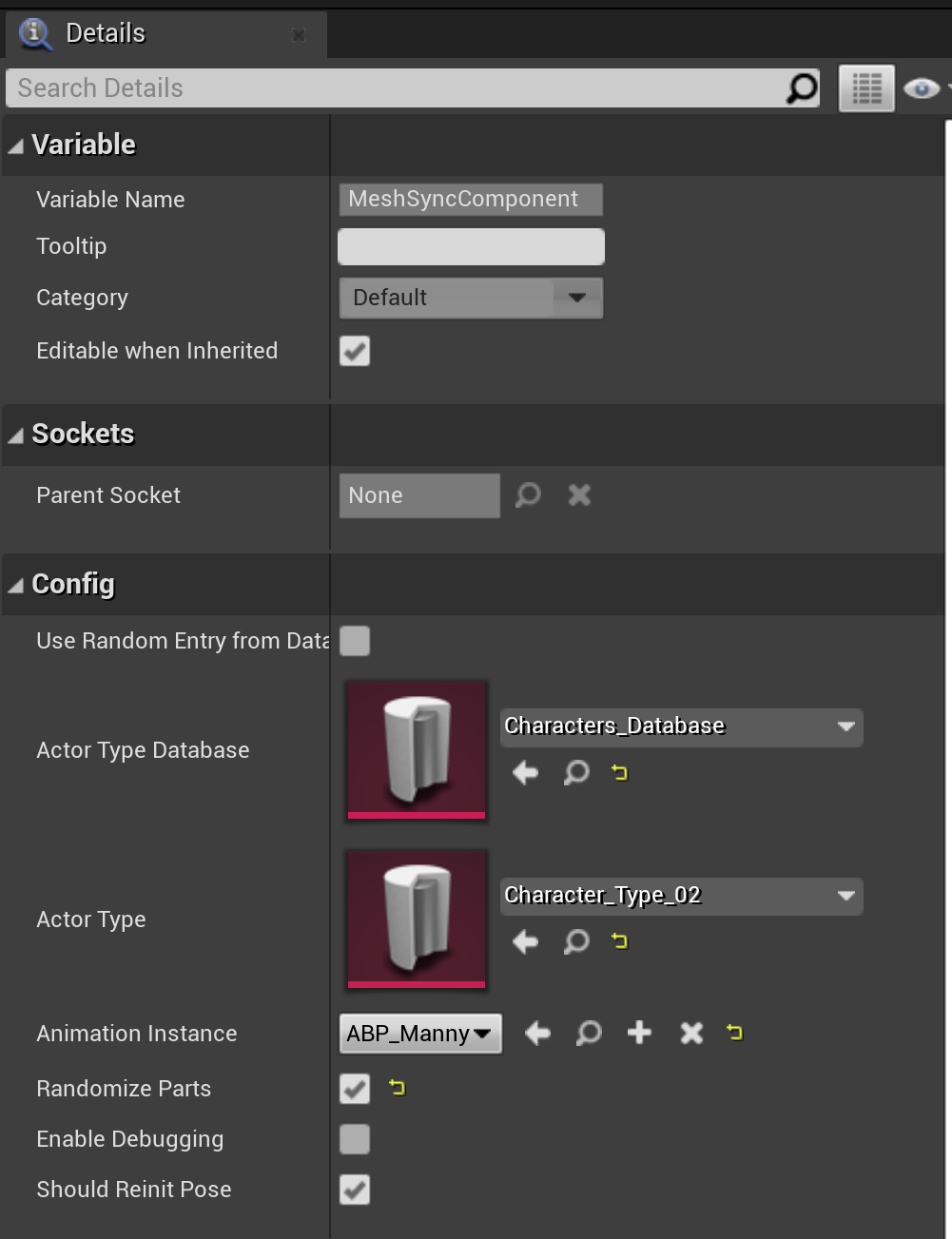Enable Use Random Entry from Database
Viewport: 952px width, 1239px height.
[x=355, y=641]
